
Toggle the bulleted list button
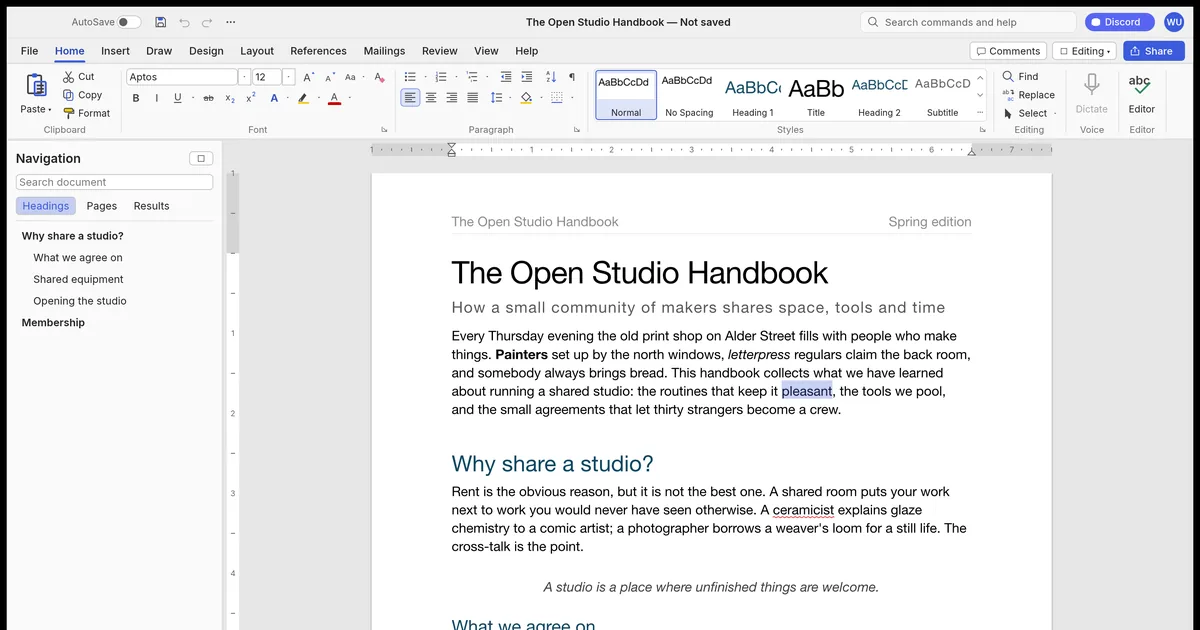pos(410,77)
